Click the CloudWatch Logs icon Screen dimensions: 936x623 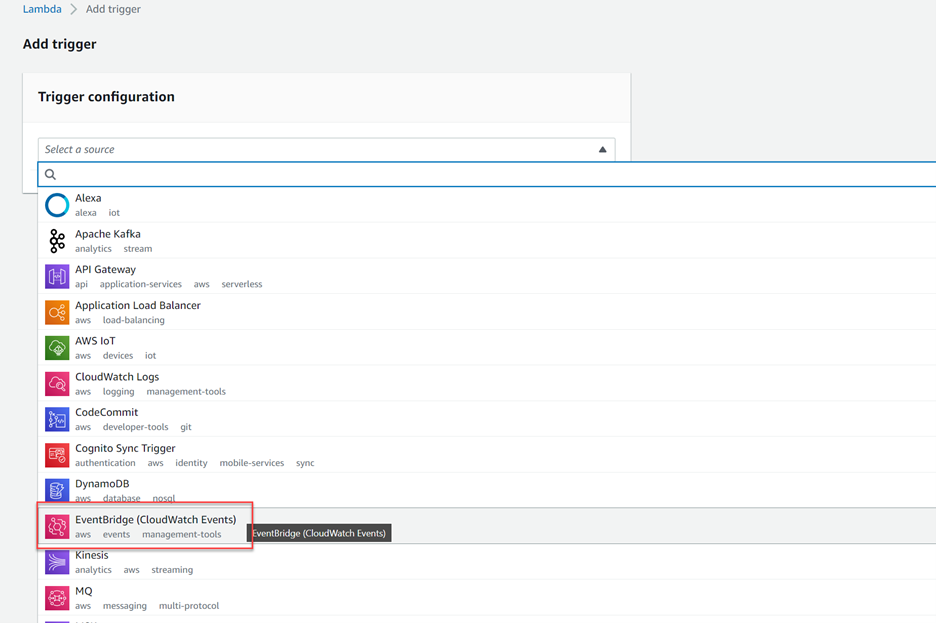(57, 383)
